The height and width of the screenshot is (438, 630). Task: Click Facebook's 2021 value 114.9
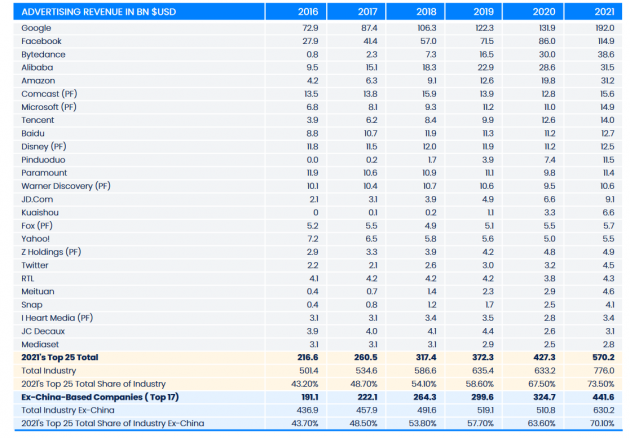[605, 41]
